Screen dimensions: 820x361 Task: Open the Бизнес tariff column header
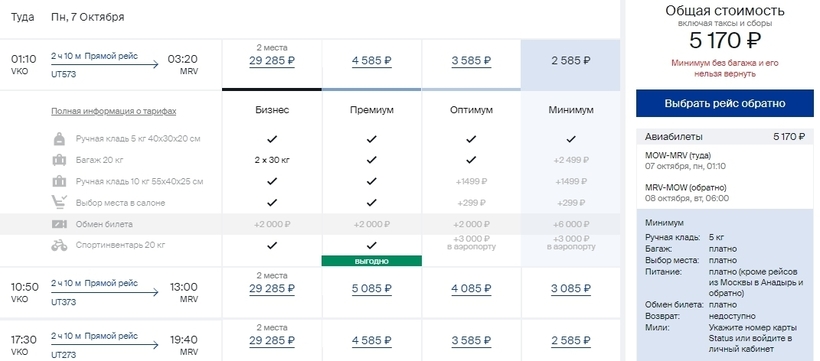[272, 110]
